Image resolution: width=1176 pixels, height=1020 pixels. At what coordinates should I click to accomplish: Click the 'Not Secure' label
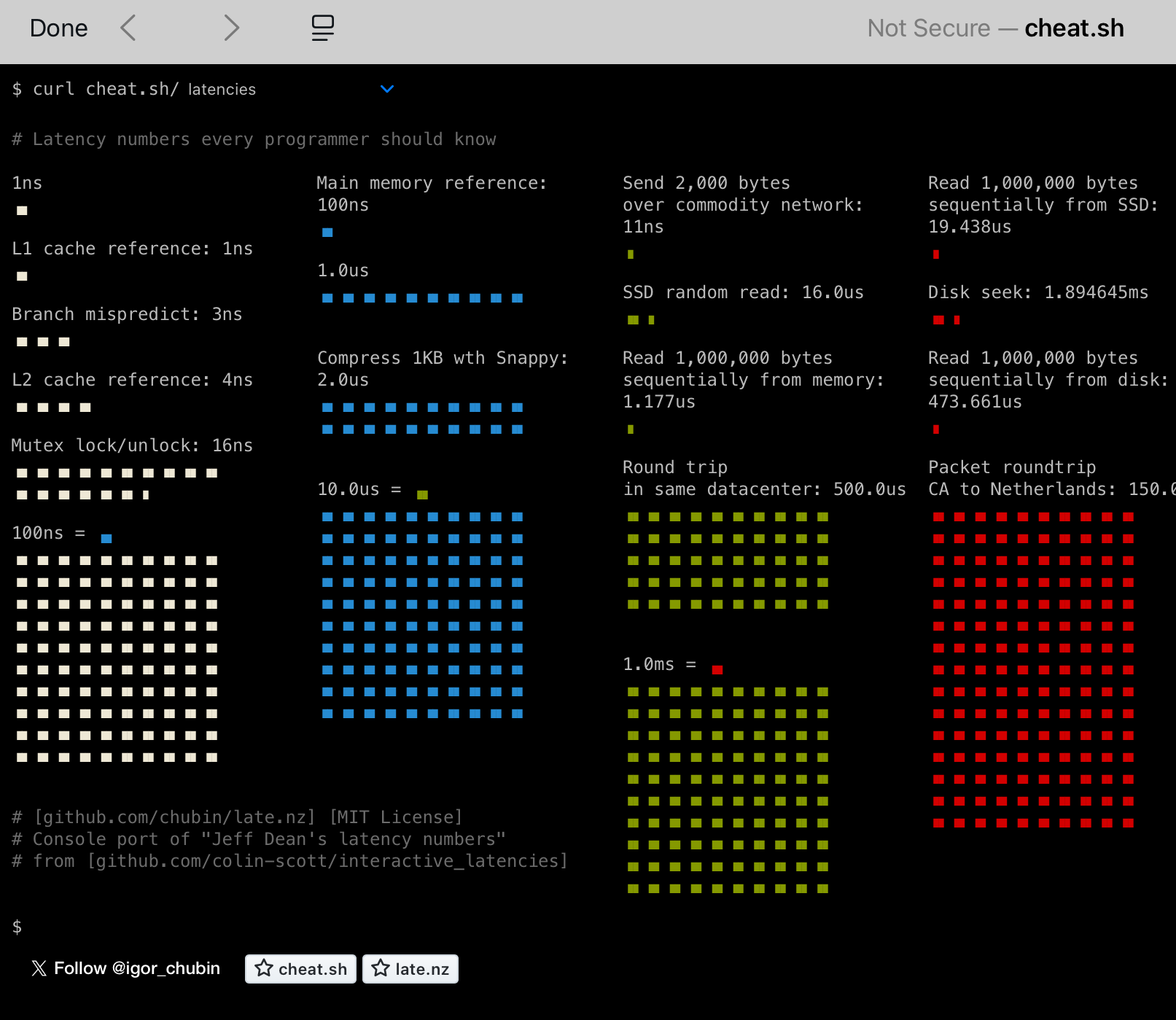929,28
